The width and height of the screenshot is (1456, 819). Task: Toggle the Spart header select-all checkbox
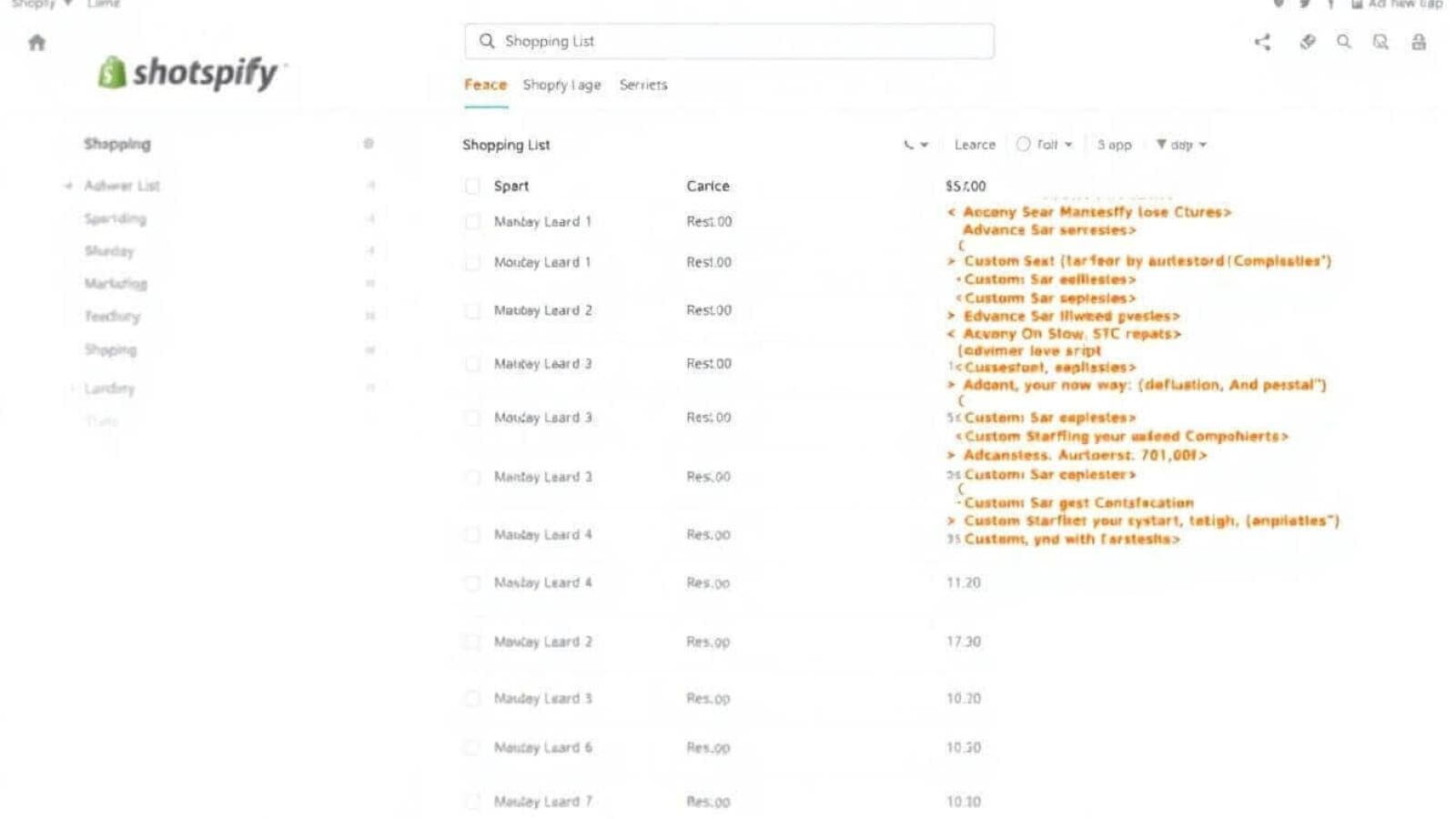(x=472, y=186)
